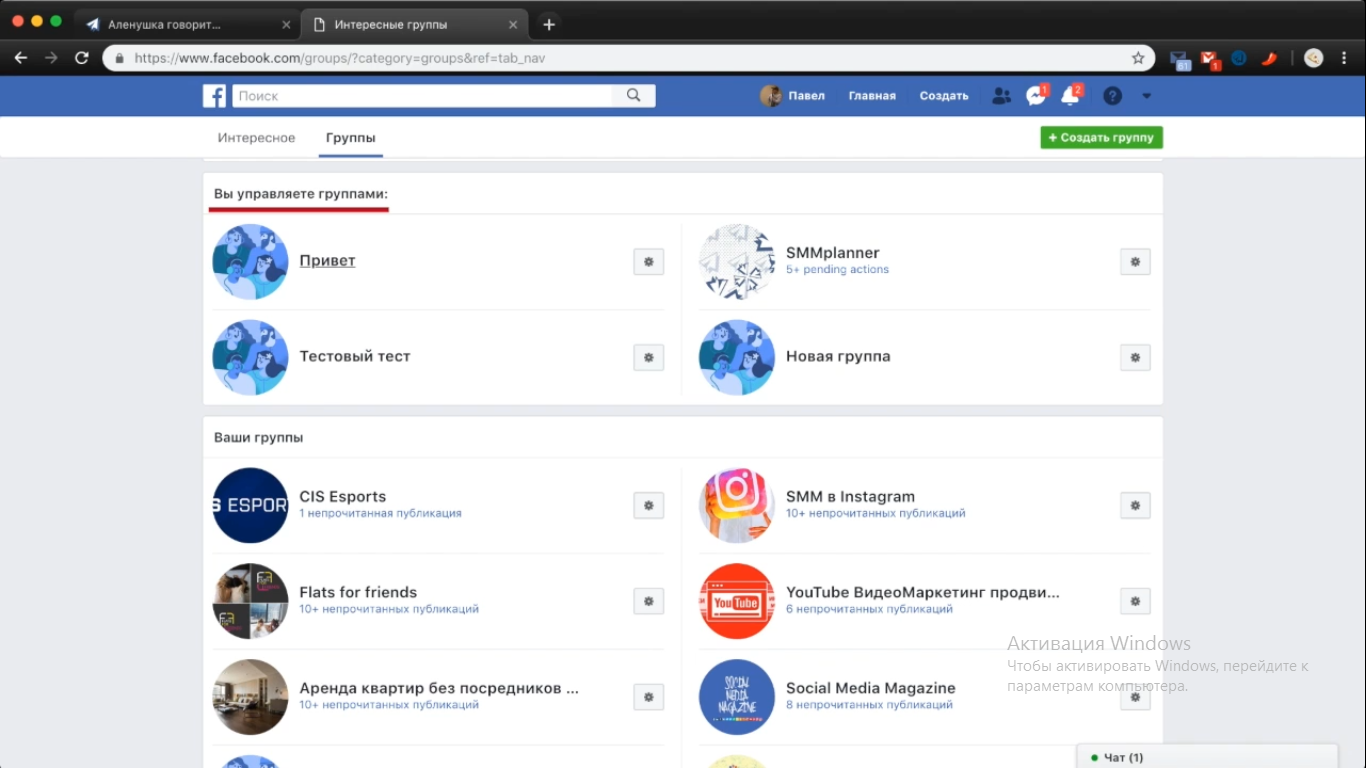Viewport: 1366px width, 768px height.
Task: Click the Создать группу button
Action: click(x=1101, y=137)
